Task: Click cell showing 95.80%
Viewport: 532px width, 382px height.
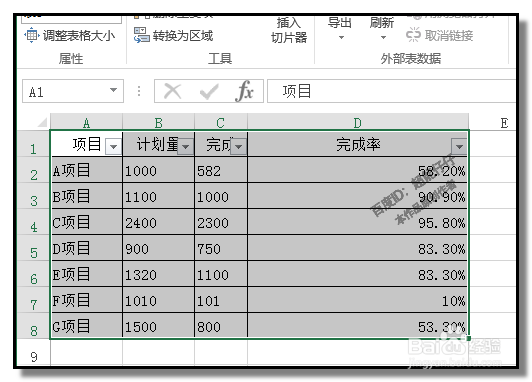Action: tap(358, 222)
